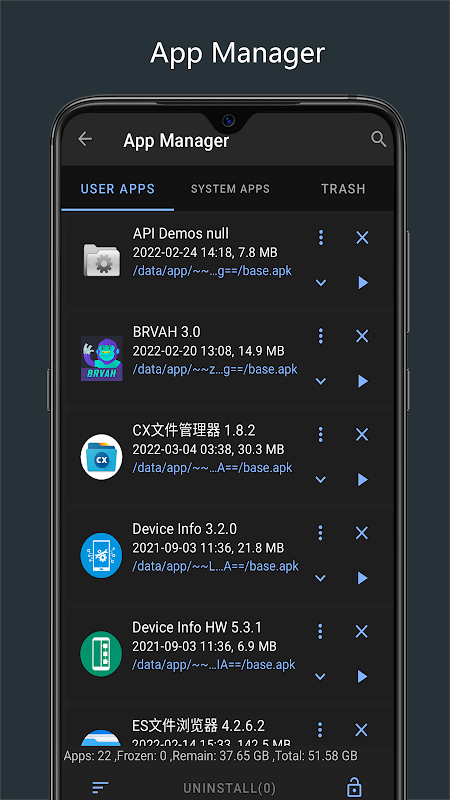The height and width of the screenshot is (800, 450).
Task: Select '2021-09-03 11:36, 6.9 MB' text
Action: 205,646
